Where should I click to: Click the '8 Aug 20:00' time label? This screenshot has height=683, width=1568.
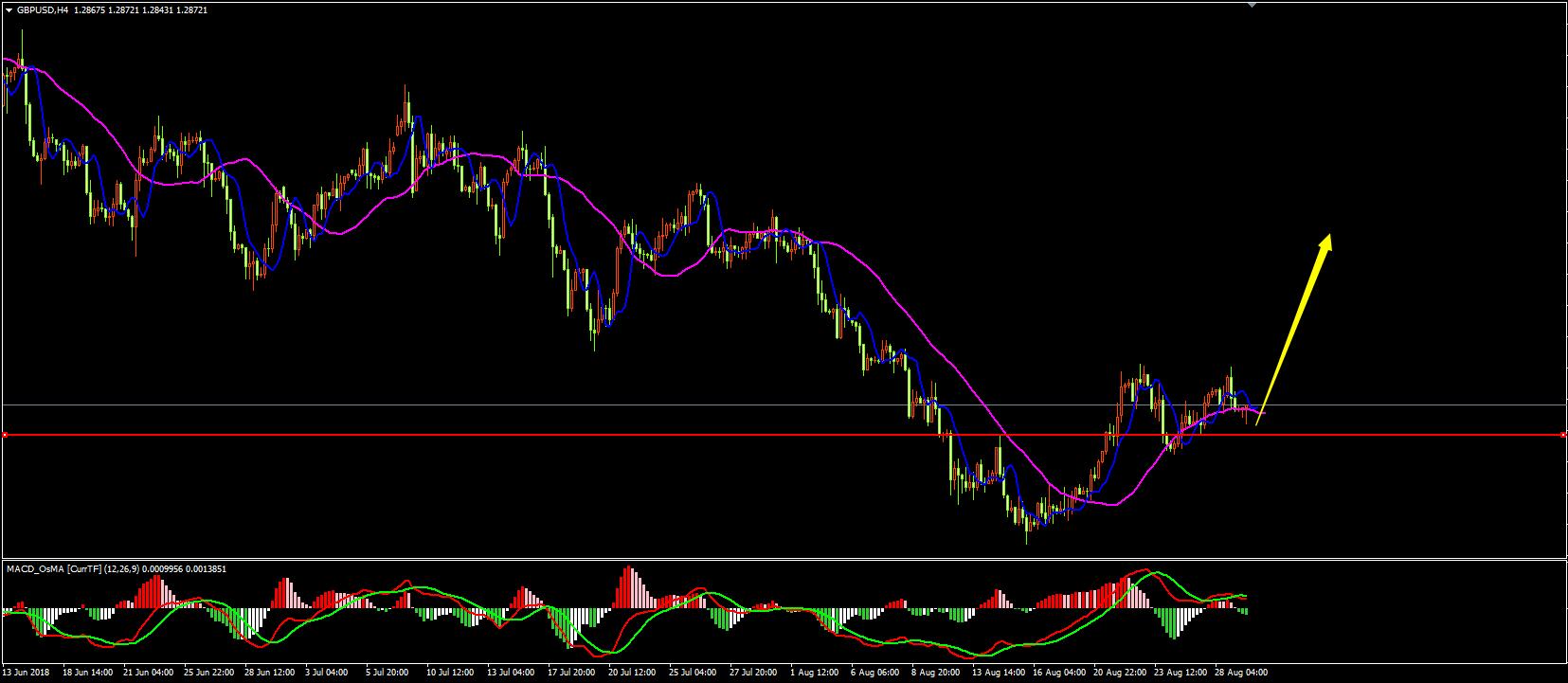pyautogui.click(x=936, y=672)
